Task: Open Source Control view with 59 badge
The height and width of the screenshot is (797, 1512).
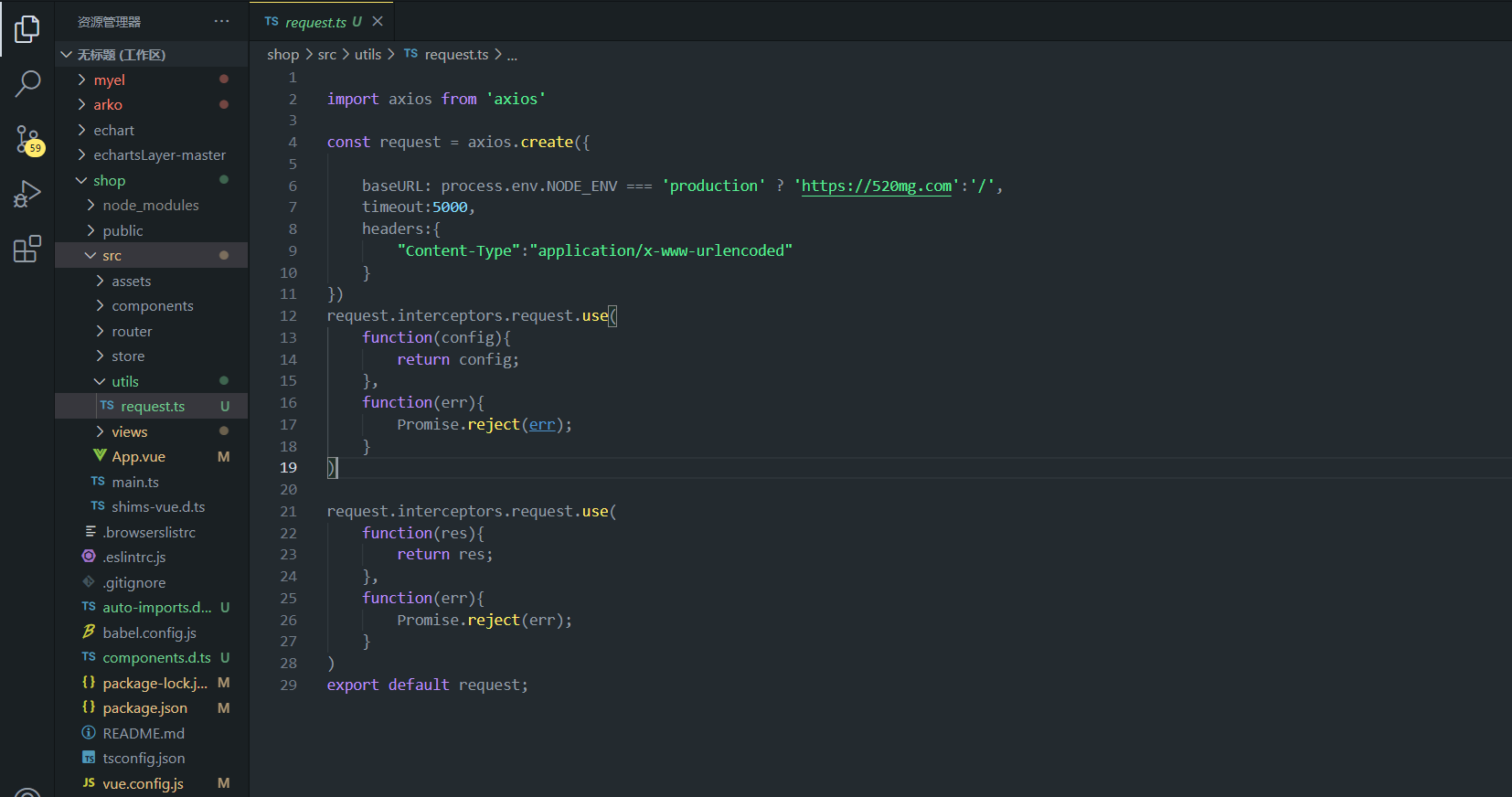Action: tap(27, 140)
